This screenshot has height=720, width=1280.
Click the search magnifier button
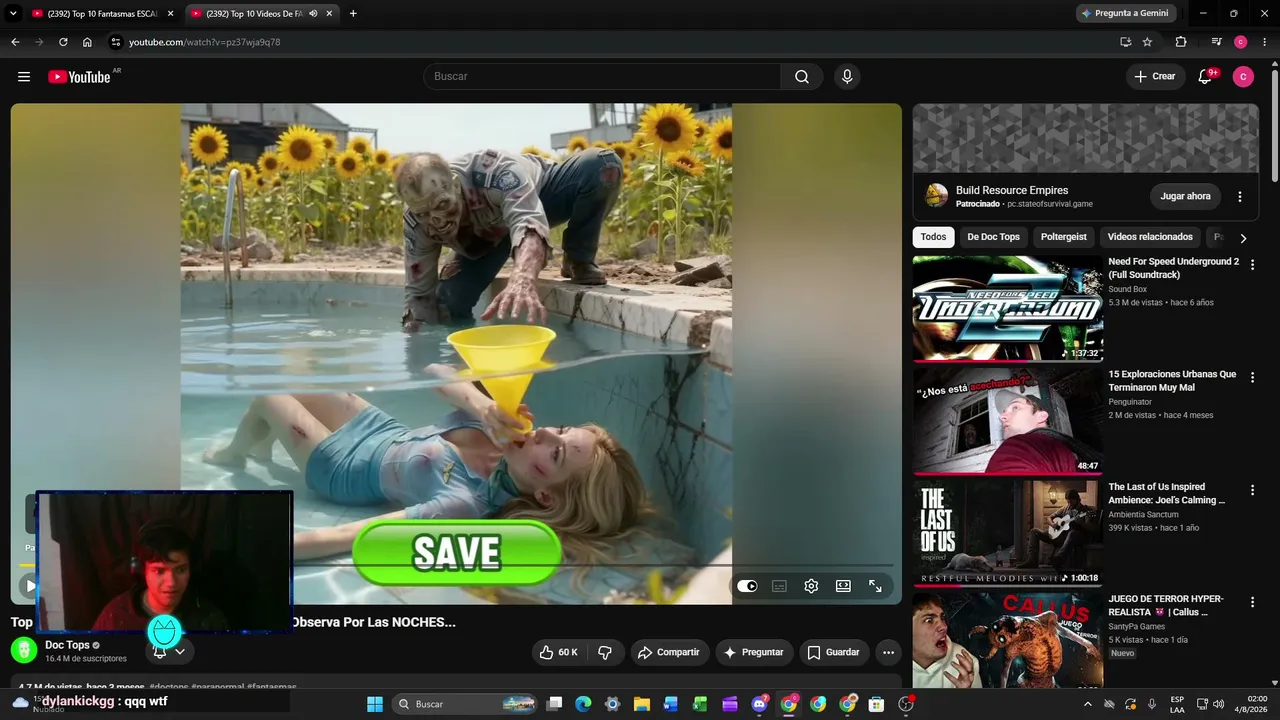click(802, 77)
